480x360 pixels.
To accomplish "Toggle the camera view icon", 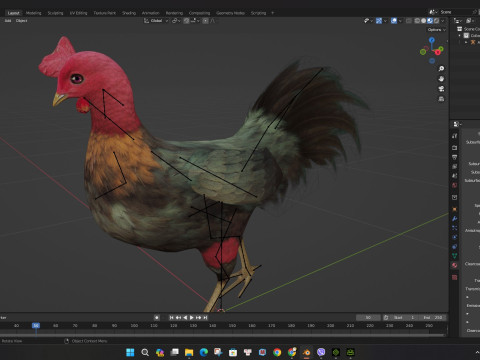I will [441, 89].
